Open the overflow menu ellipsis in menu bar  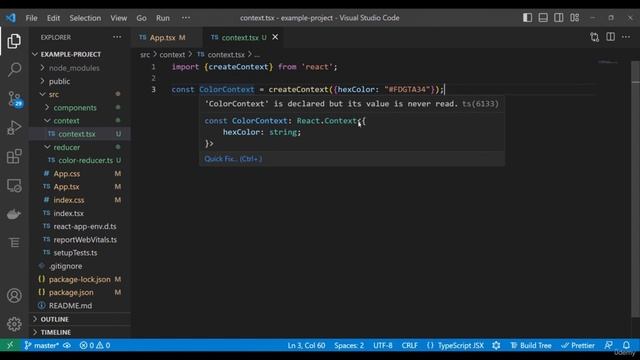point(186,18)
